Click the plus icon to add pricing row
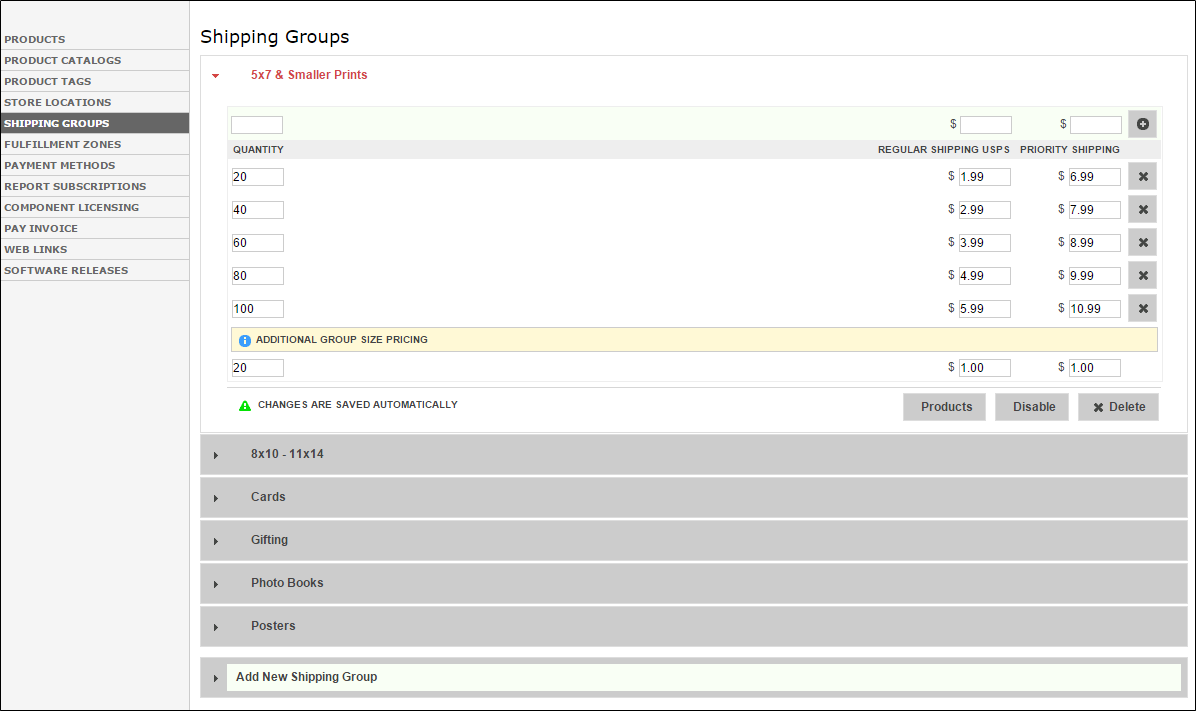 1142,124
